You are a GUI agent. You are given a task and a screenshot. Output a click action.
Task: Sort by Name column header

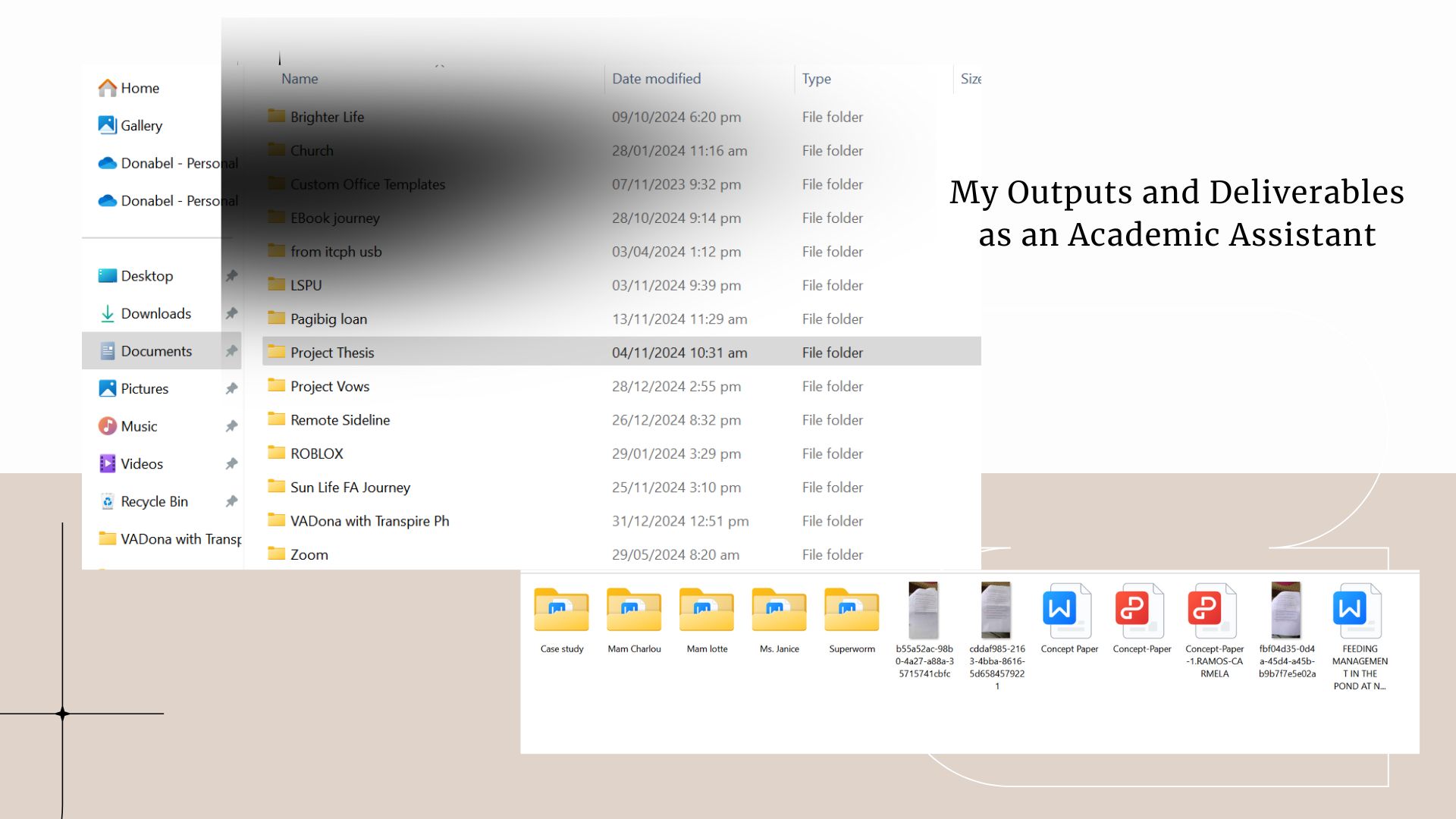click(x=300, y=79)
